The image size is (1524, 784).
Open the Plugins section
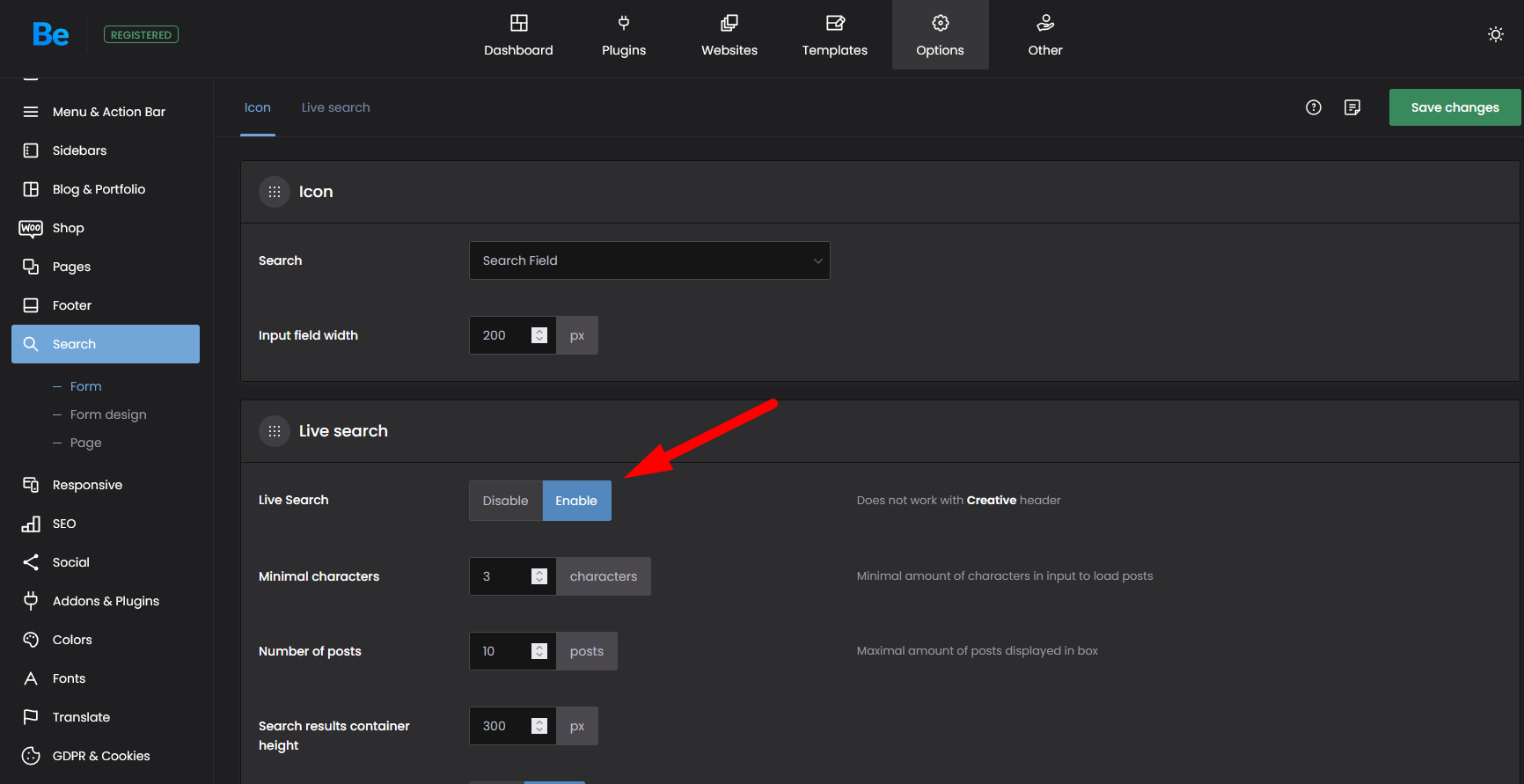pos(624,35)
